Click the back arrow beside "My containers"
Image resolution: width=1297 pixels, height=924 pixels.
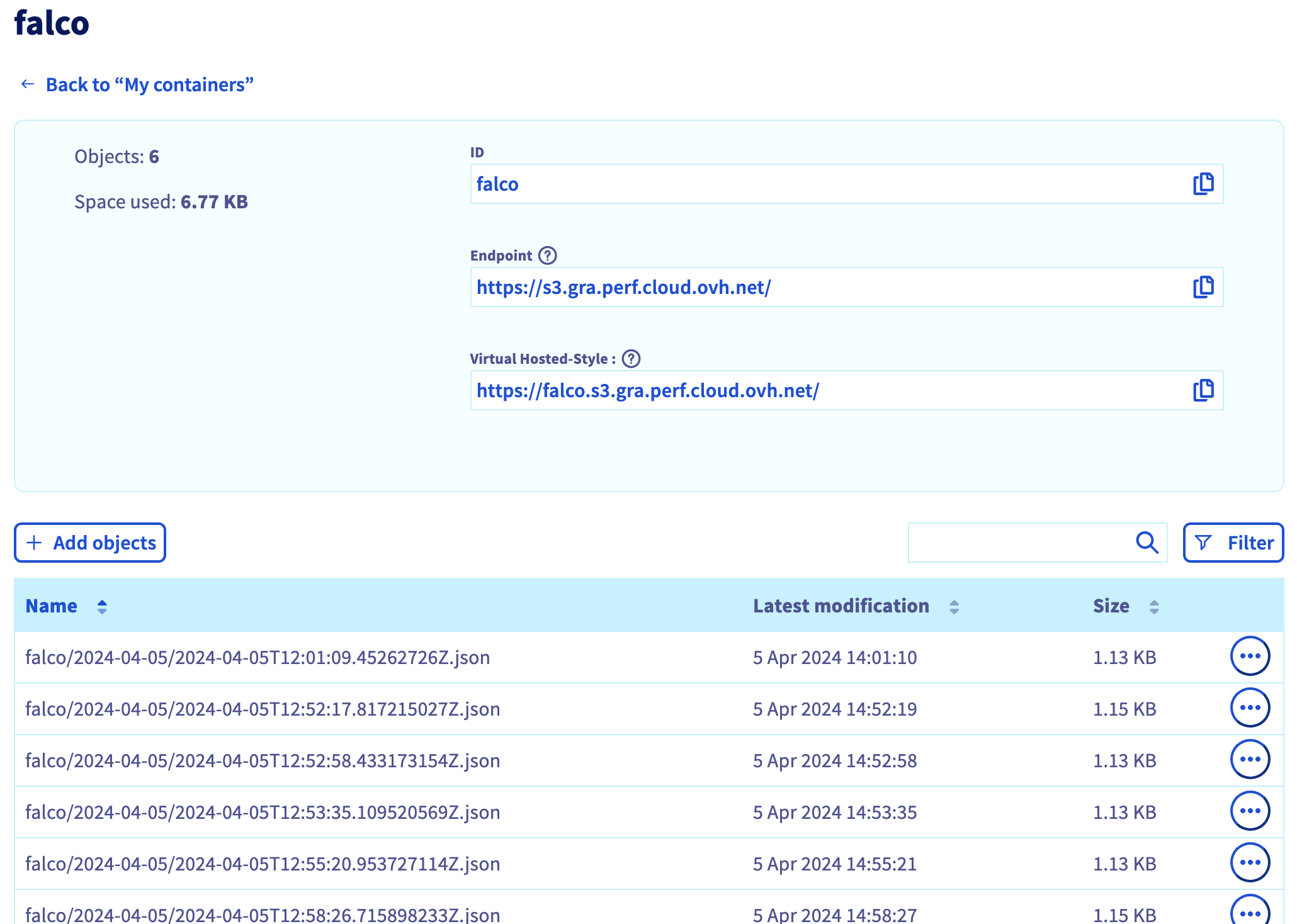tap(26, 83)
